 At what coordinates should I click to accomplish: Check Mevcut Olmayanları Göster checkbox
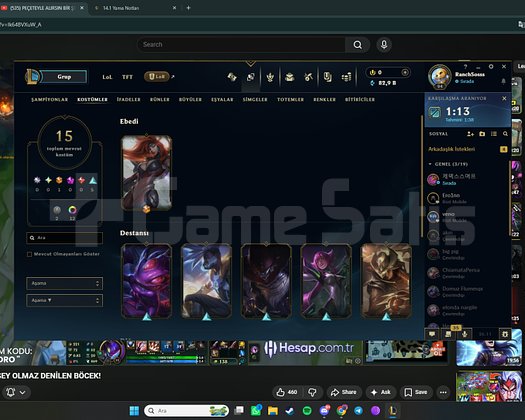coord(29,254)
